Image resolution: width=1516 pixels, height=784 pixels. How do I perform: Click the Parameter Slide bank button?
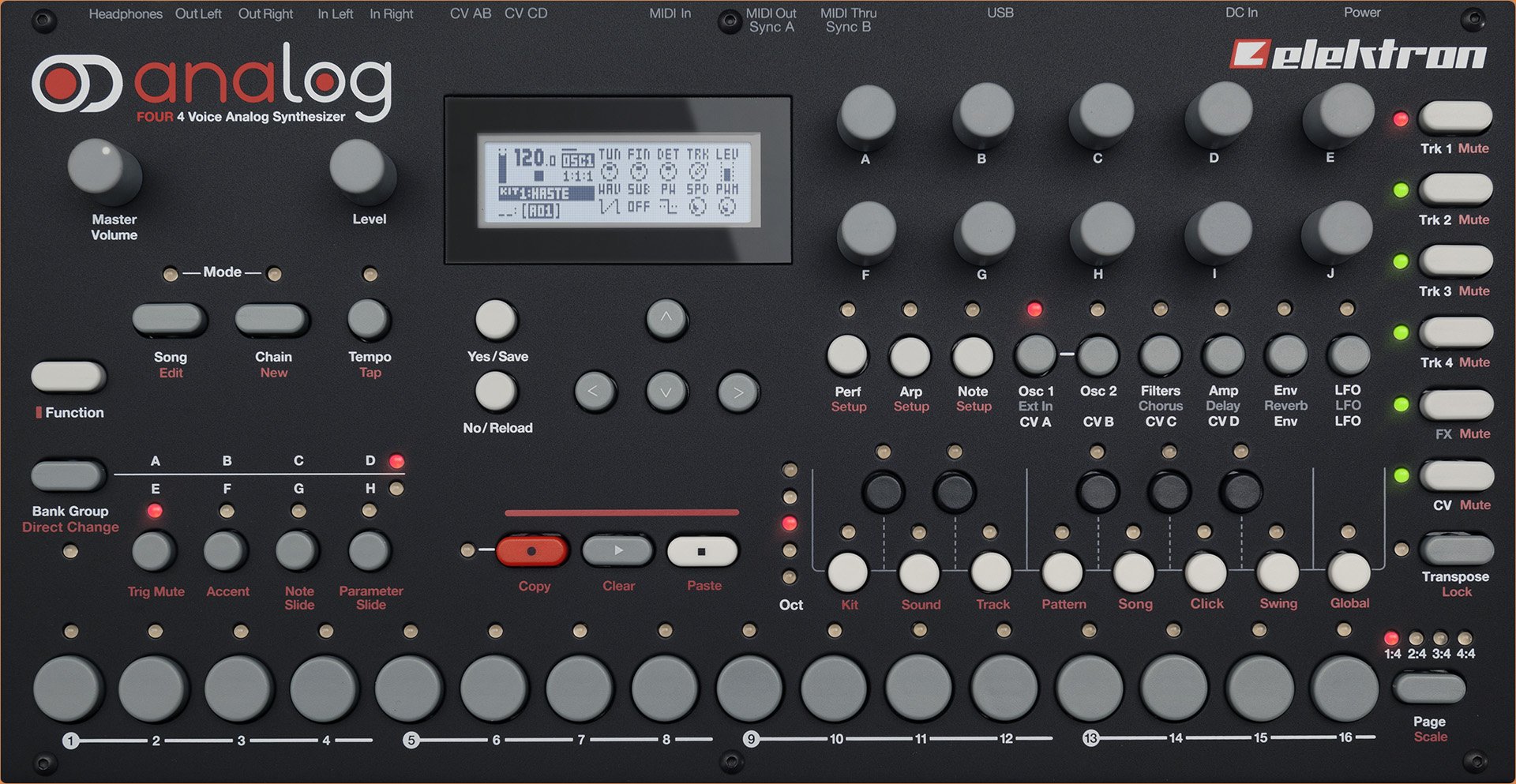point(369,550)
